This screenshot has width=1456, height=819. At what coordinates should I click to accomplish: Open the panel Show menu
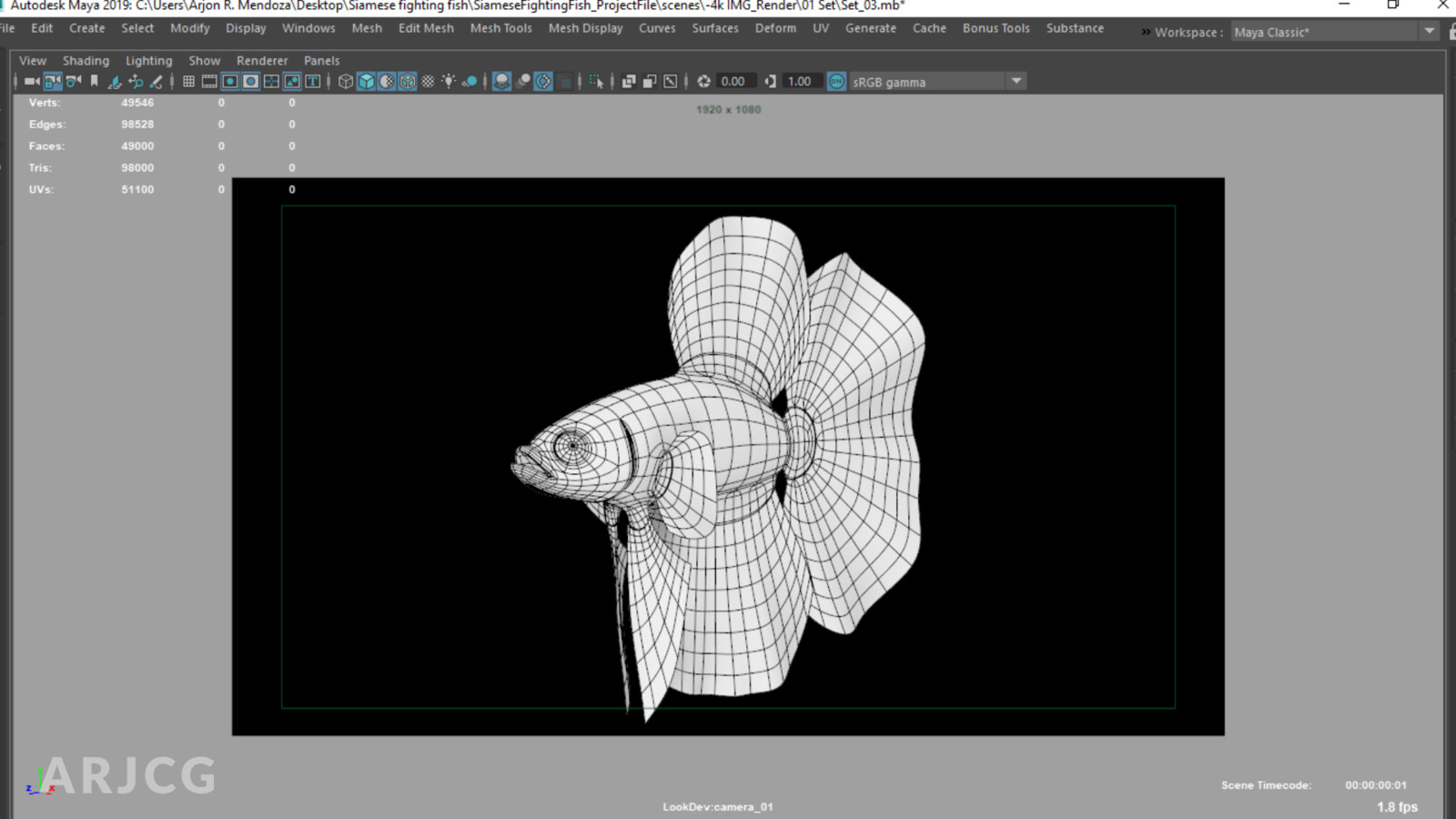pos(205,61)
